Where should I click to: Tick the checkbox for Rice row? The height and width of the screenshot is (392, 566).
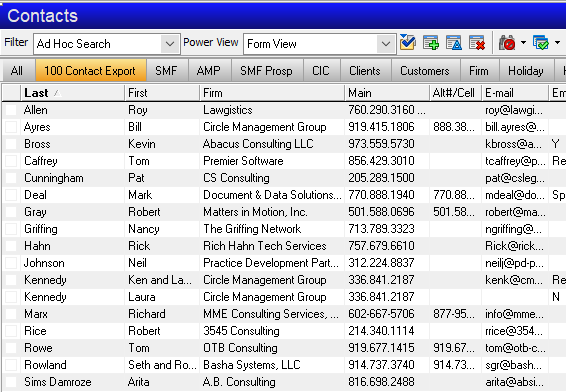(x=12, y=331)
